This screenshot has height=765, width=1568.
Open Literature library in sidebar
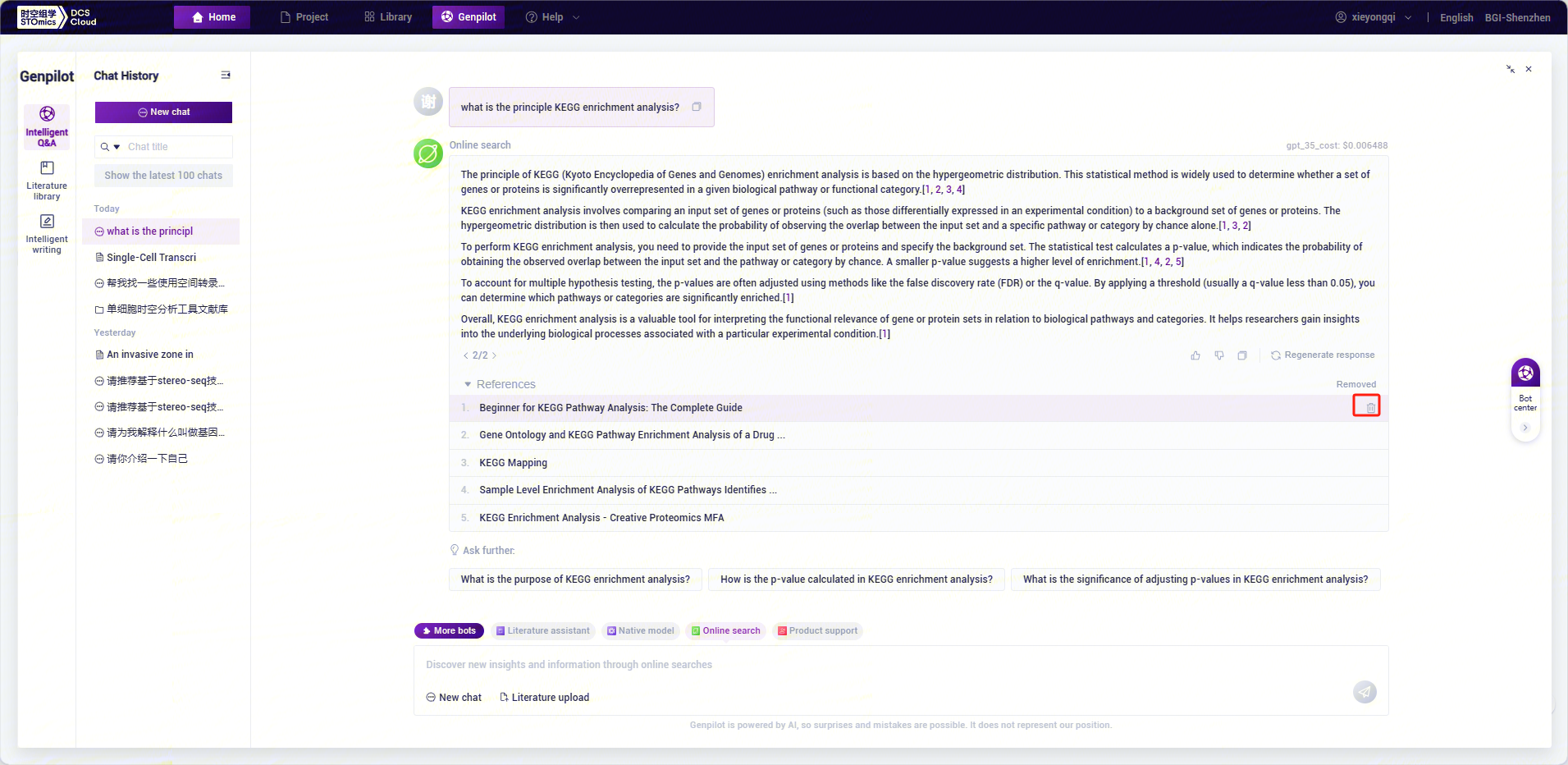tap(47, 180)
